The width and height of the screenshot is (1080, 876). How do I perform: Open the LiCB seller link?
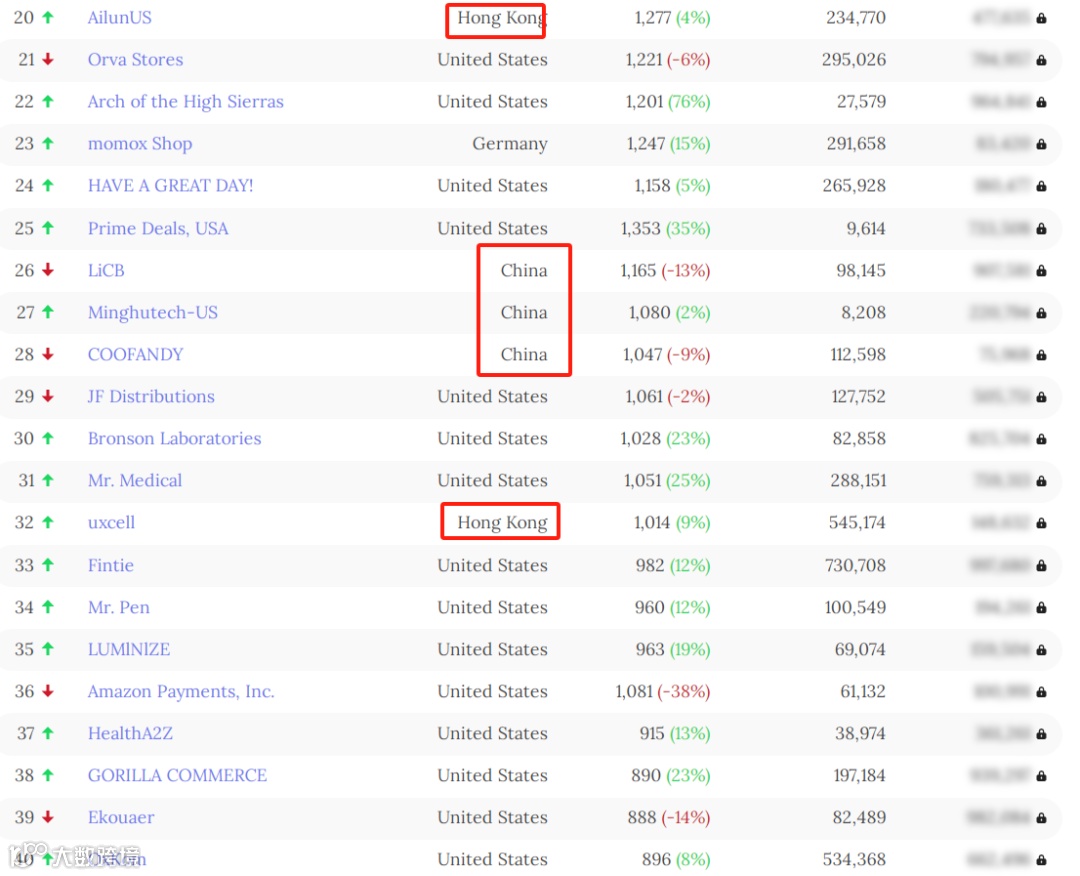[x=106, y=271]
